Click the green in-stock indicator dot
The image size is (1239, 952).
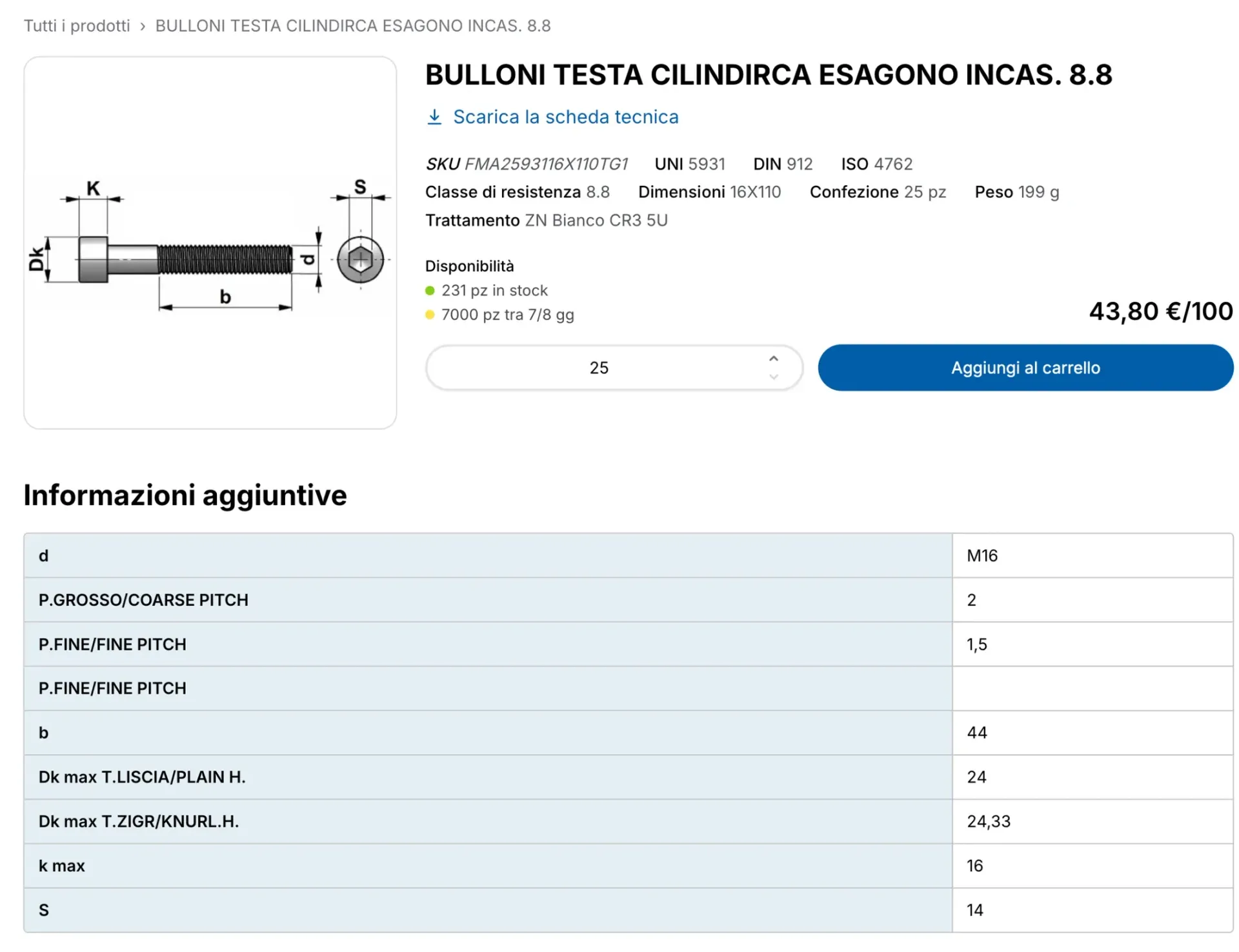click(x=430, y=291)
